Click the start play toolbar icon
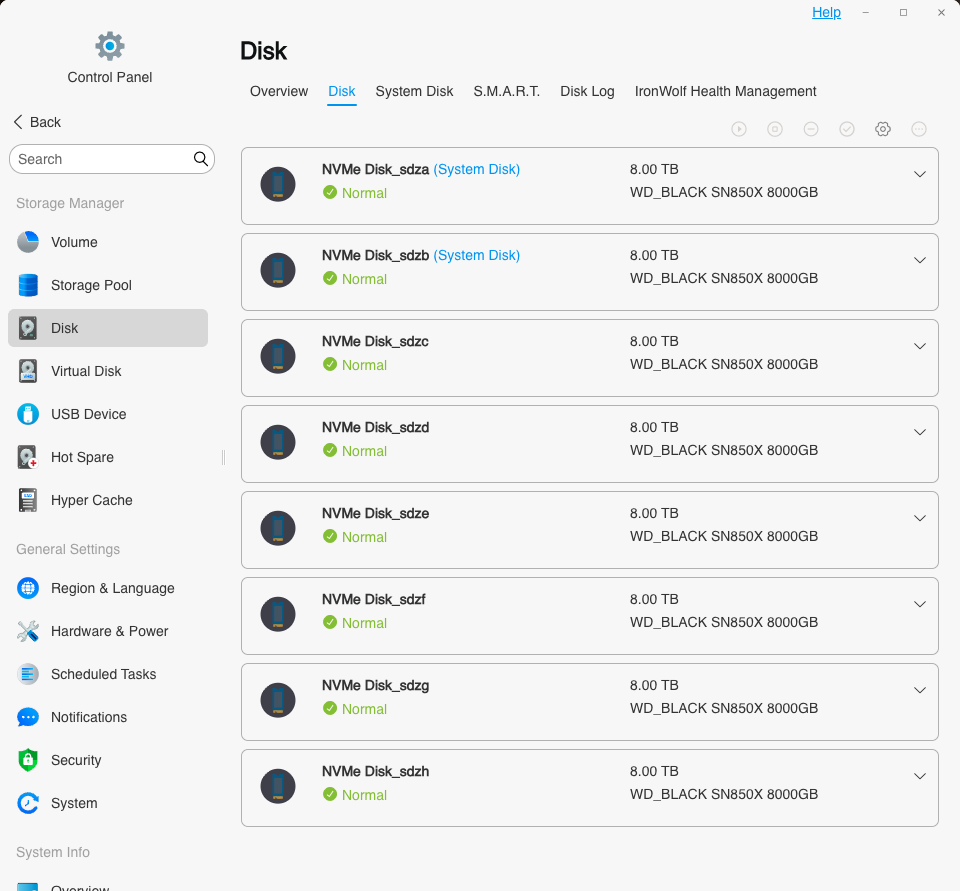Viewport: 960px width, 891px height. pyautogui.click(x=739, y=129)
